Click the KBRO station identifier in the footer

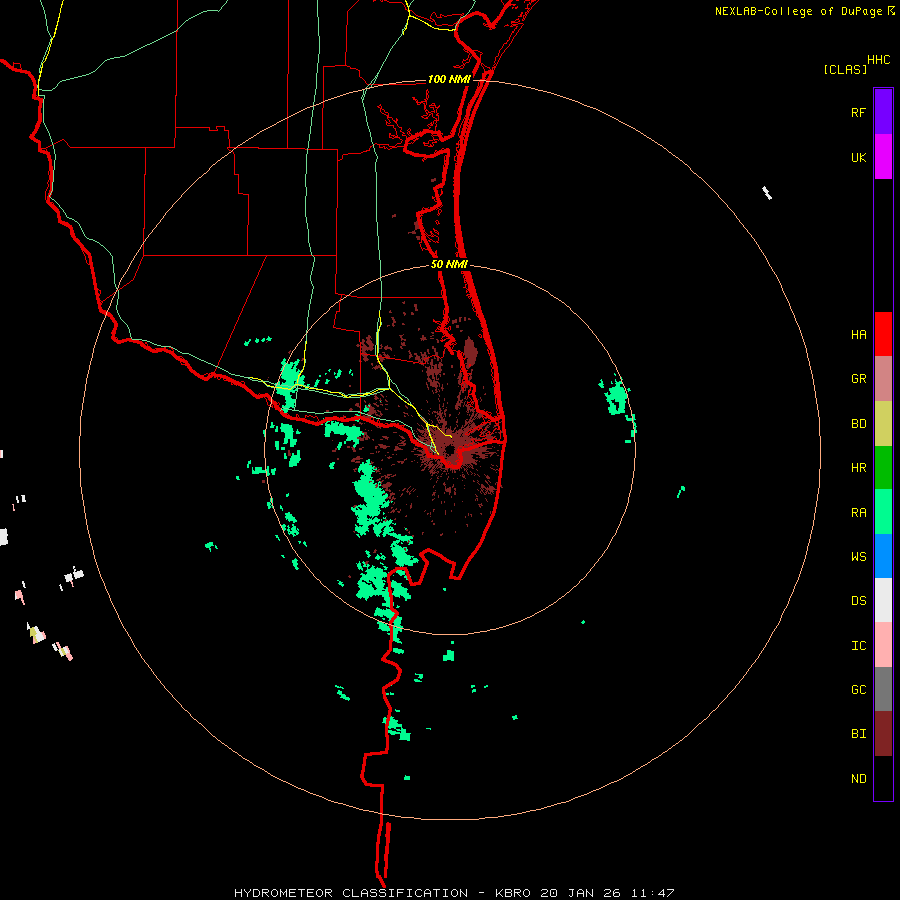pyautogui.click(x=514, y=893)
